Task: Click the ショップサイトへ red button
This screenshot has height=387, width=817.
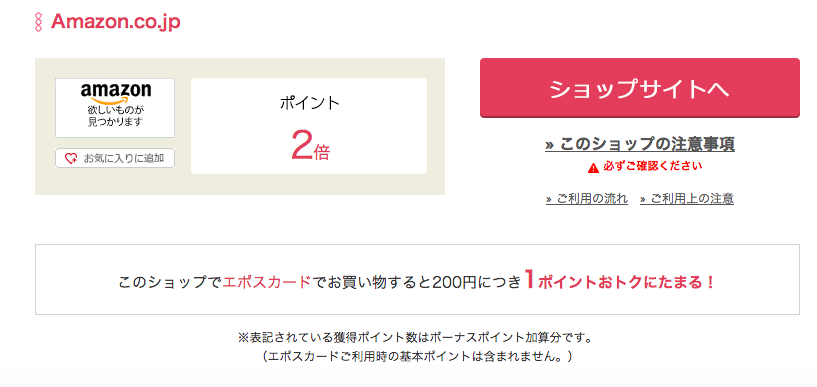Action: [639, 88]
